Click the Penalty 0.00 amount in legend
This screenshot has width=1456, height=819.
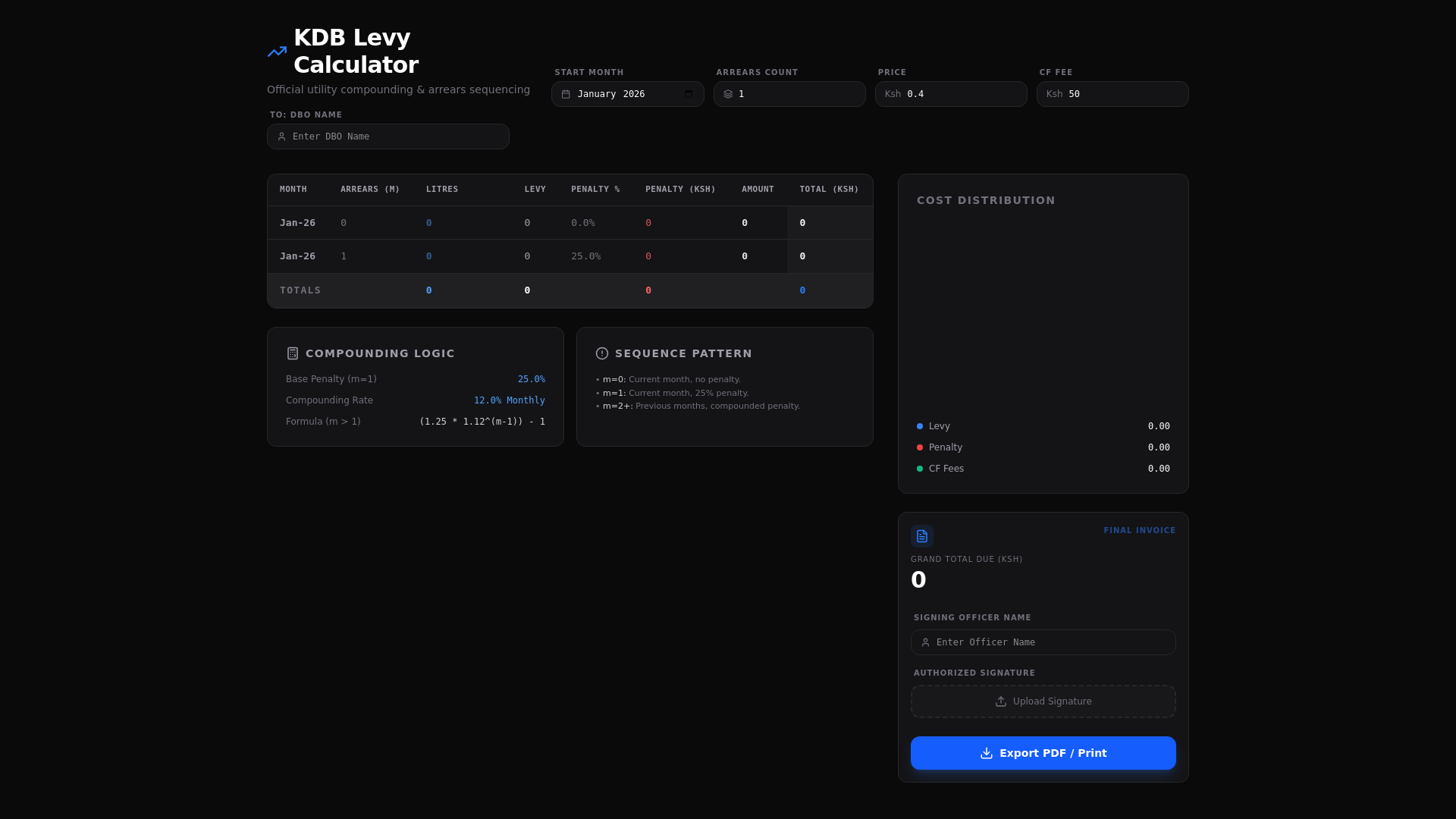coord(1159,447)
